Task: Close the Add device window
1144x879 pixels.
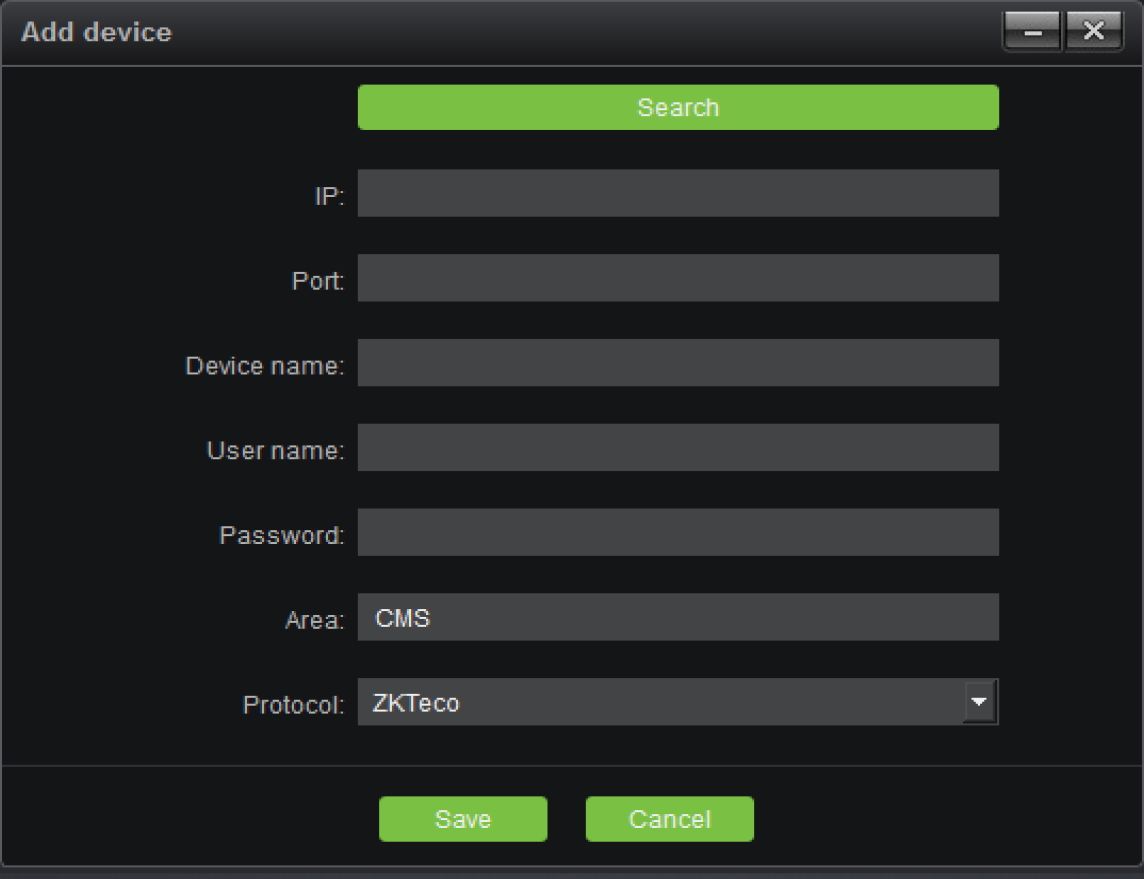Action: click(1094, 32)
